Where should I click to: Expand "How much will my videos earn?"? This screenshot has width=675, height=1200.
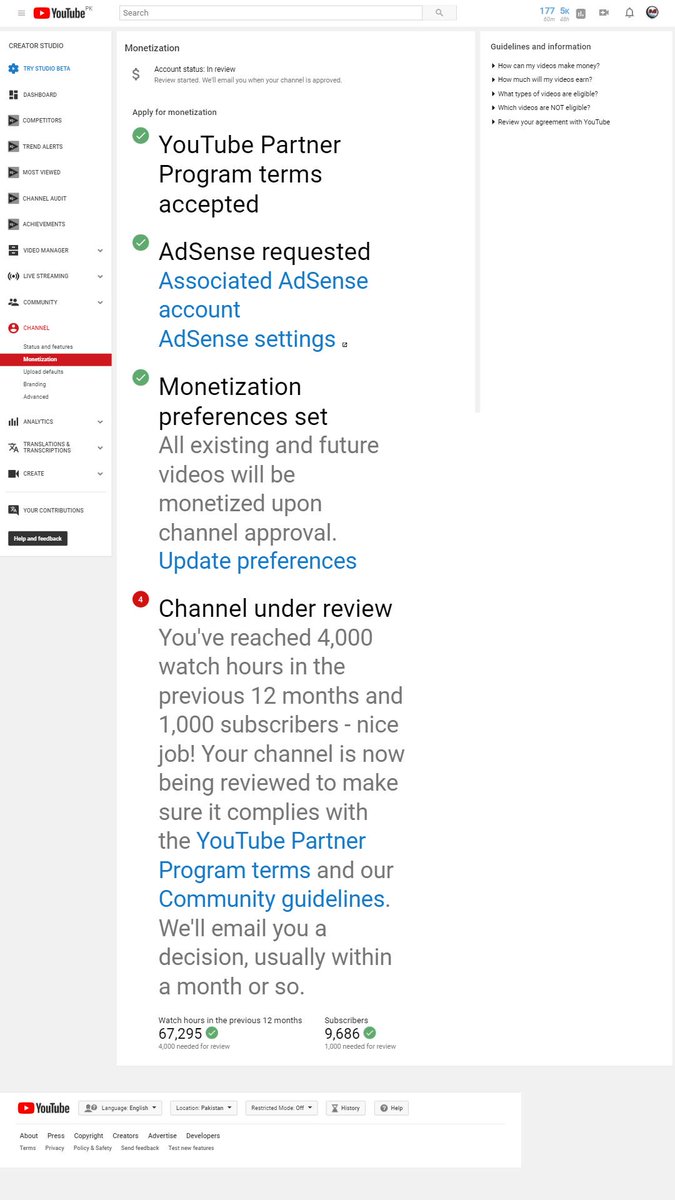click(541, 79)
